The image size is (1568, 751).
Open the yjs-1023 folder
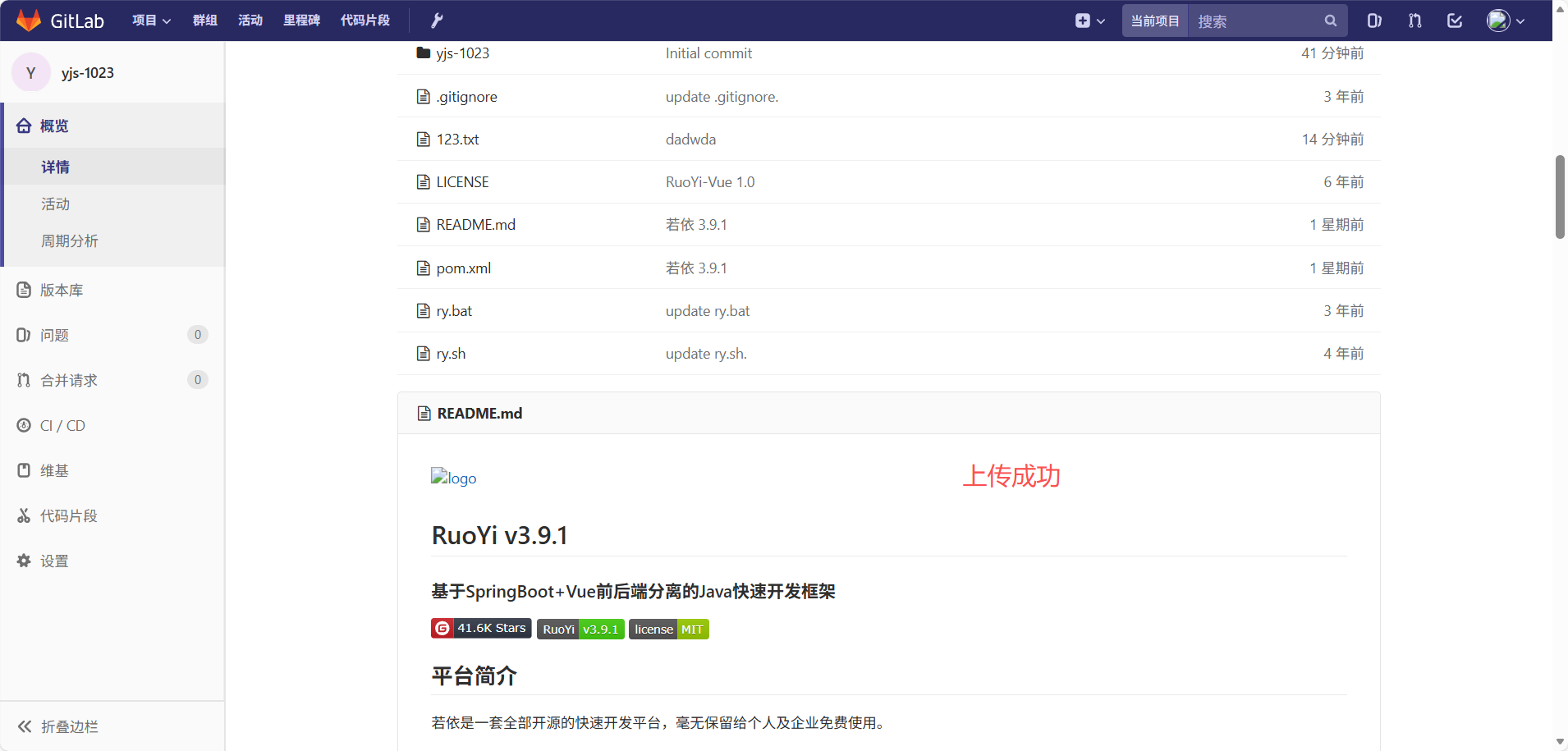point(463,53)
